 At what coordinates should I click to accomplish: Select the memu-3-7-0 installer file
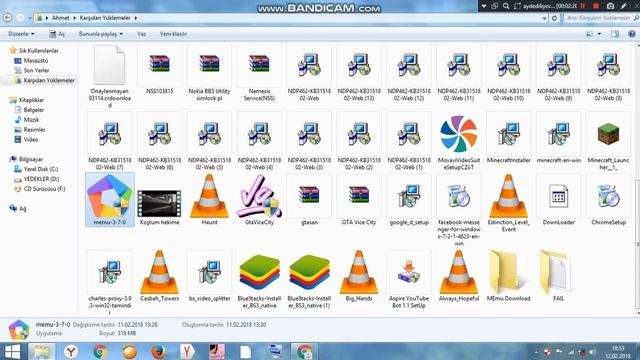[x=109, y=199]
